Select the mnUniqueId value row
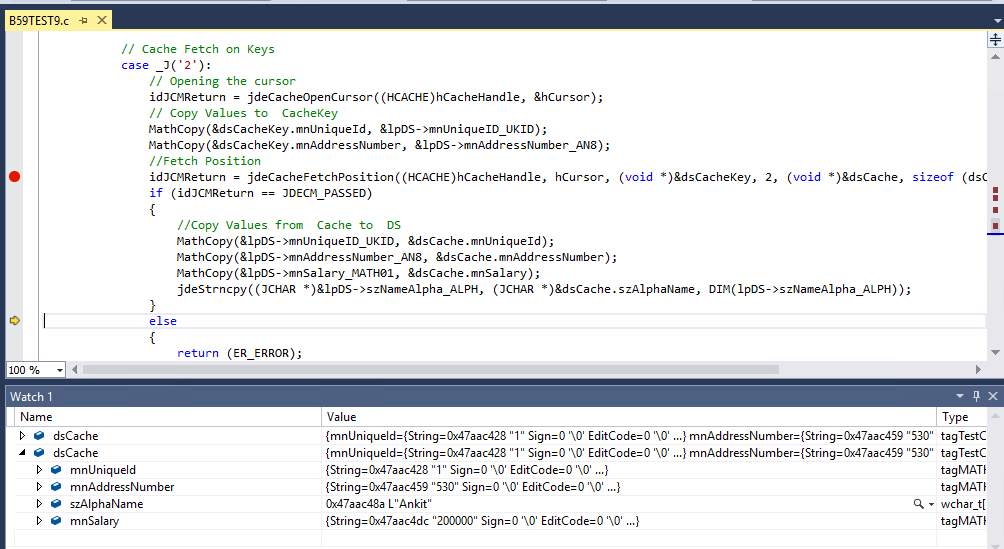This screenshot has height=549, width=1004. click(467, 470)
